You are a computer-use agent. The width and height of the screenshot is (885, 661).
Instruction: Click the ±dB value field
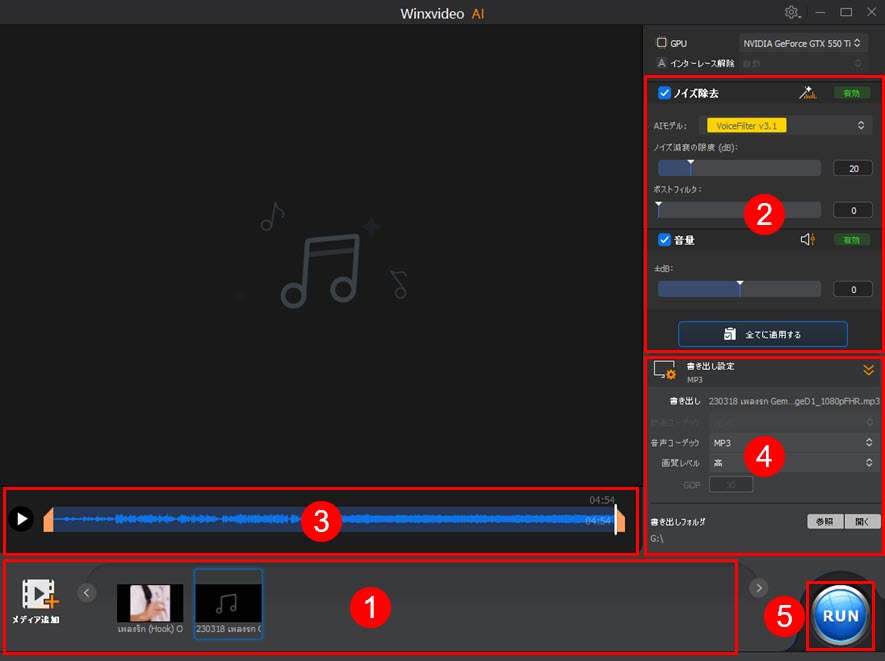coord(853,290)
